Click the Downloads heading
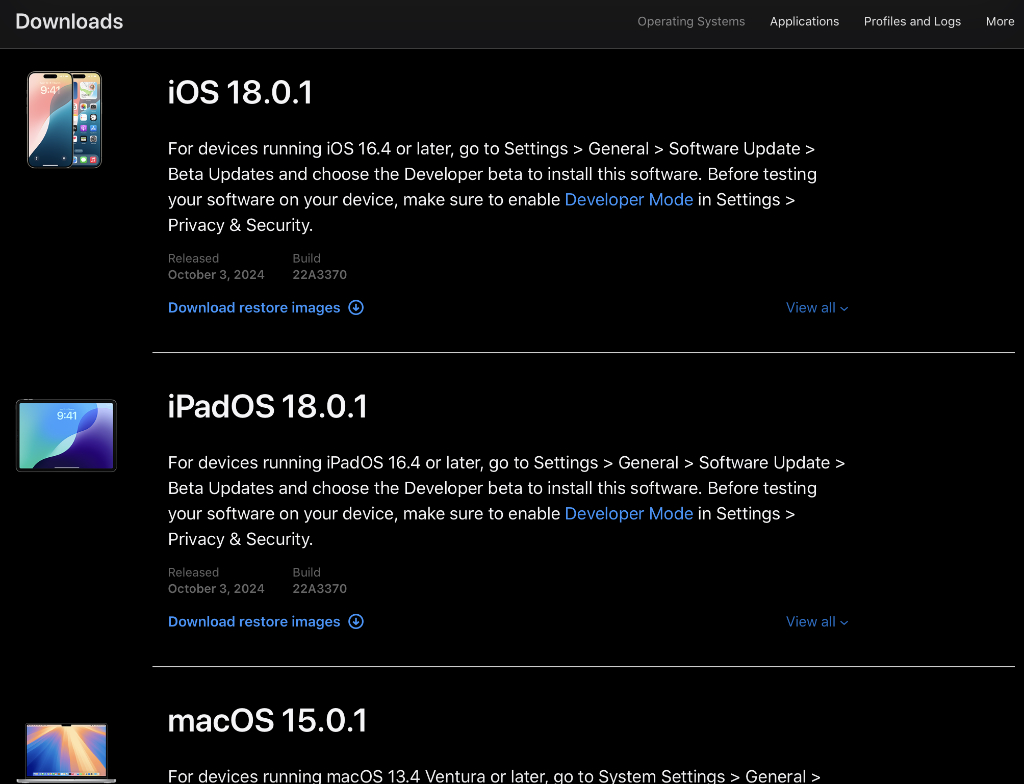Screen dimensions: 1024x784 pos(68,21)
